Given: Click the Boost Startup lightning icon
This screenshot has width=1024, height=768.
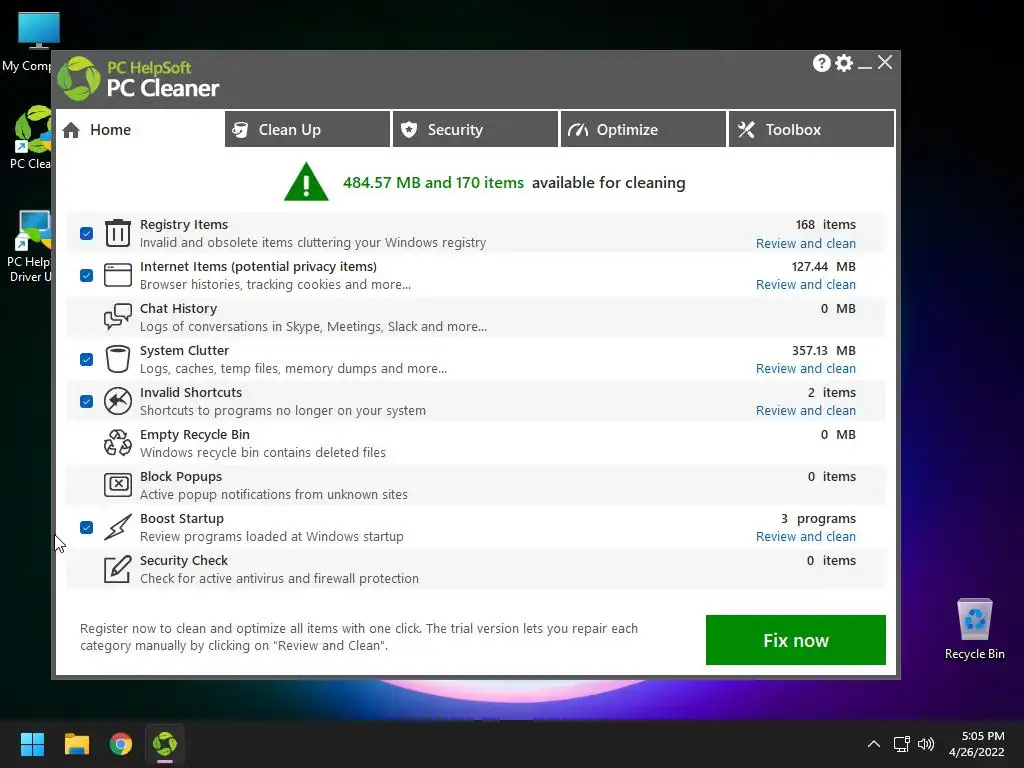Looking at the screenshot, I should 118,527.
